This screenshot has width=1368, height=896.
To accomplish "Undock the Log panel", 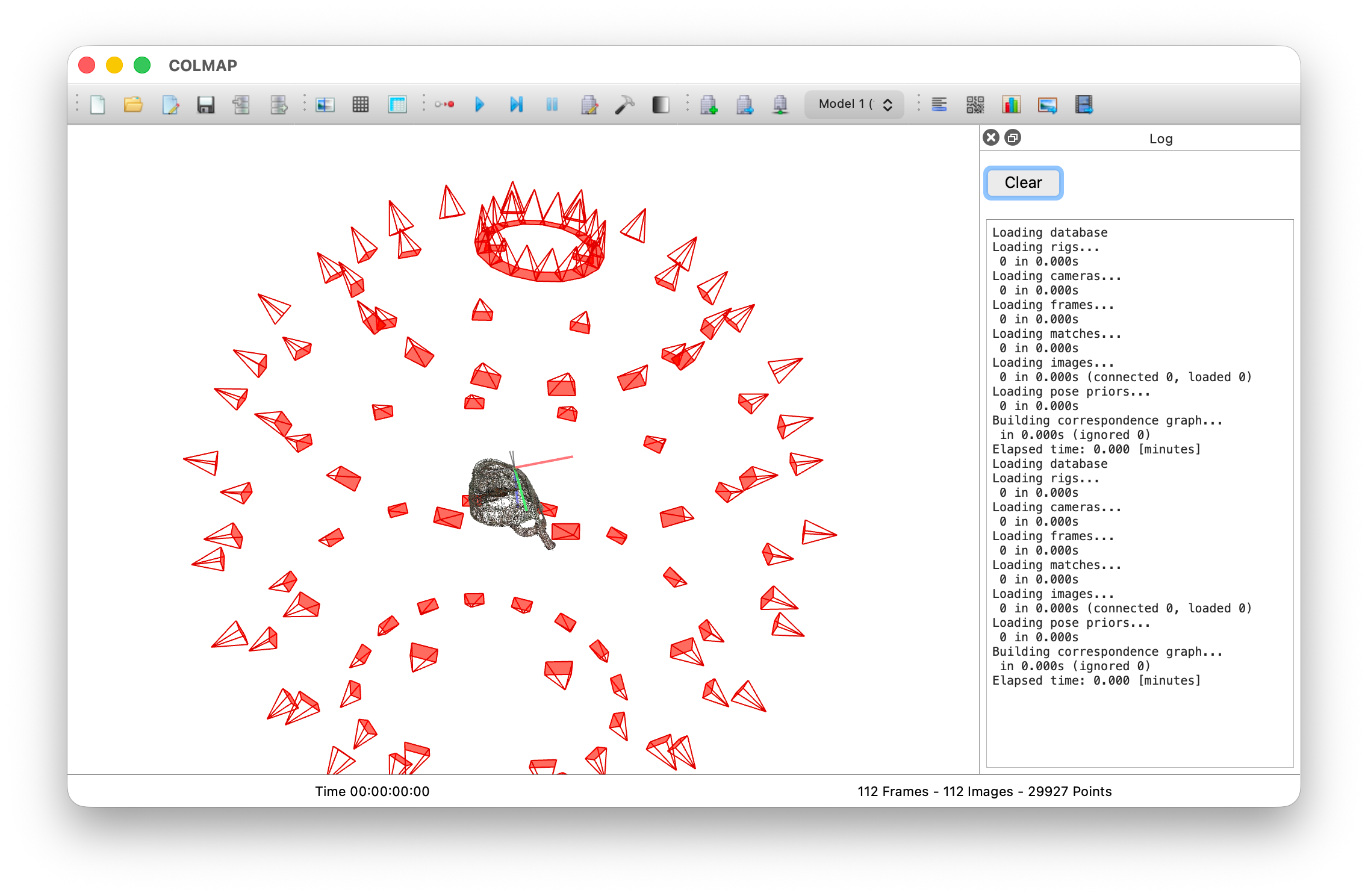I will (1012, 137).
